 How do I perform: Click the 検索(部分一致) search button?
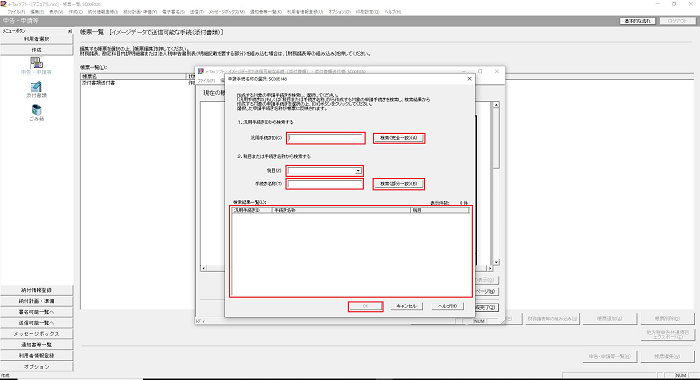pyautogui.click(x=399, y=184)
